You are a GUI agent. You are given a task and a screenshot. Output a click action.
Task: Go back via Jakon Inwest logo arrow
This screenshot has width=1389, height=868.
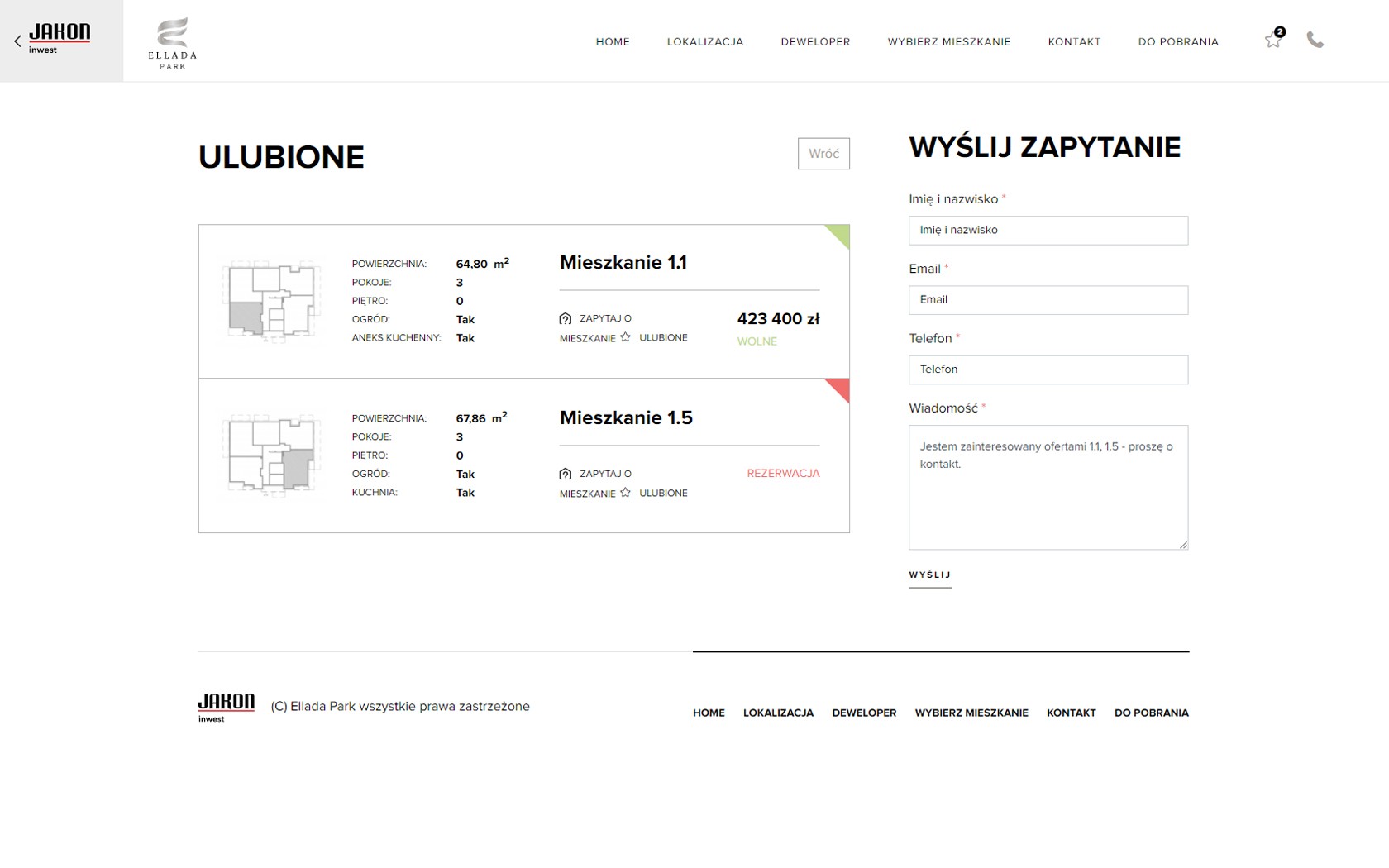(52, 40)
